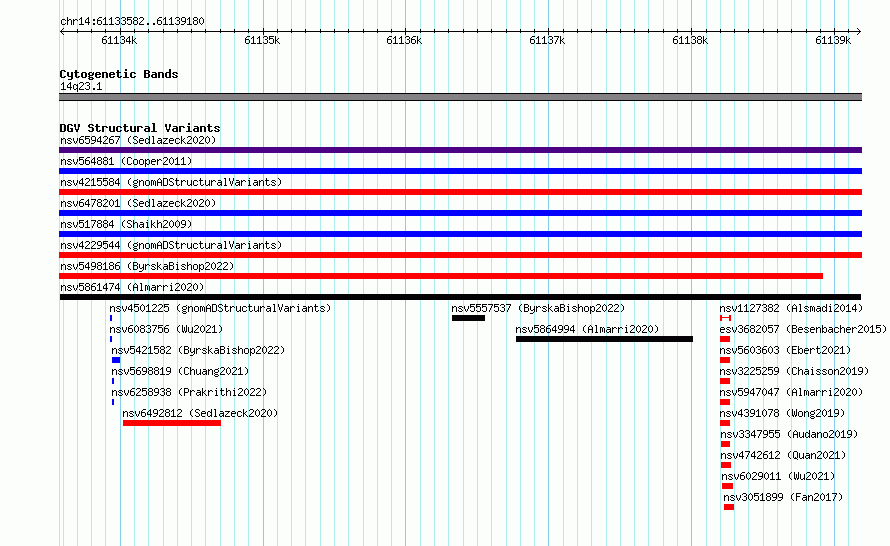Click the 61134k ruler tick label

pos(119,40)
